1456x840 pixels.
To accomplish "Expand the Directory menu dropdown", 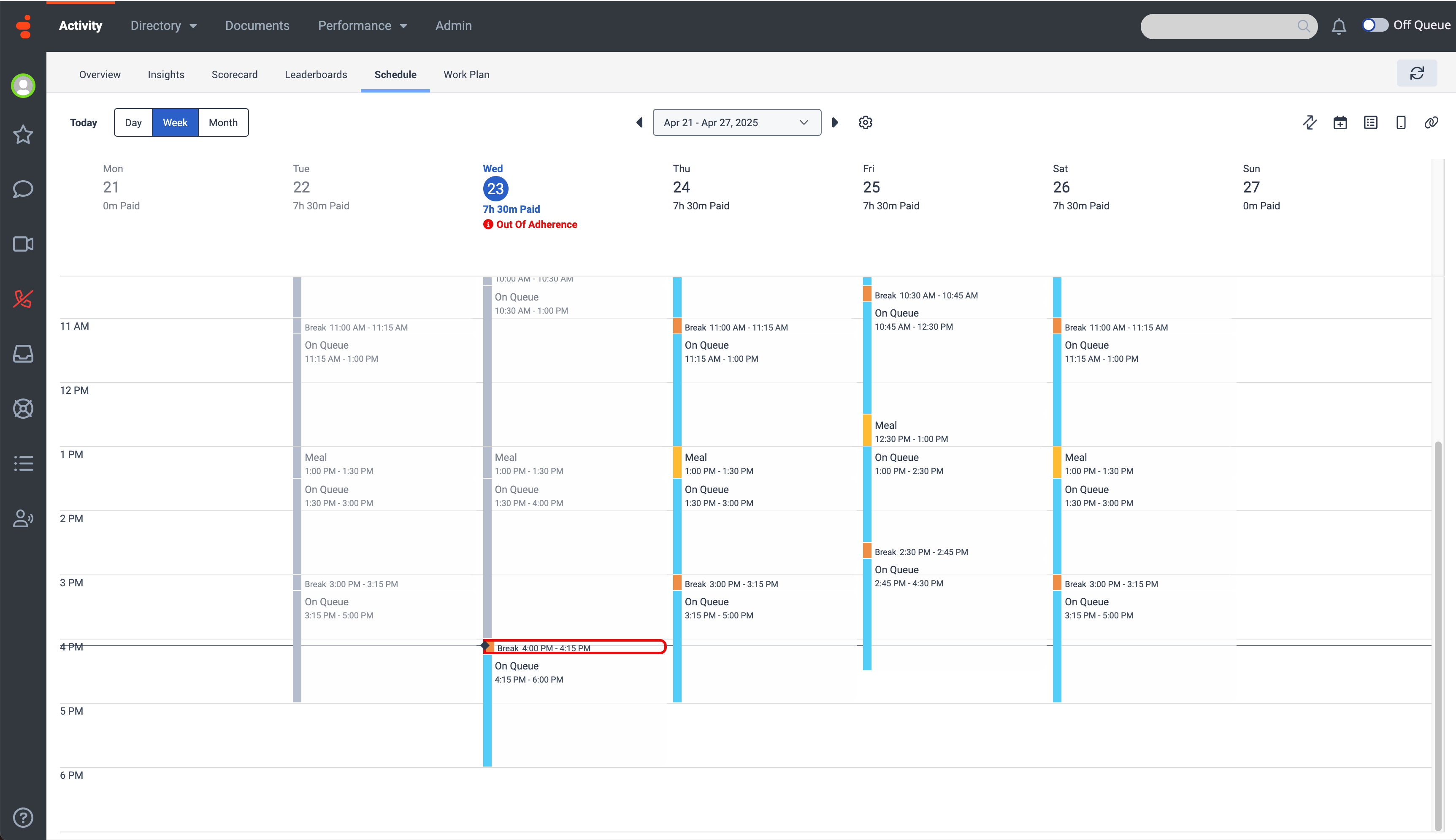I will [x=163, y=26].
